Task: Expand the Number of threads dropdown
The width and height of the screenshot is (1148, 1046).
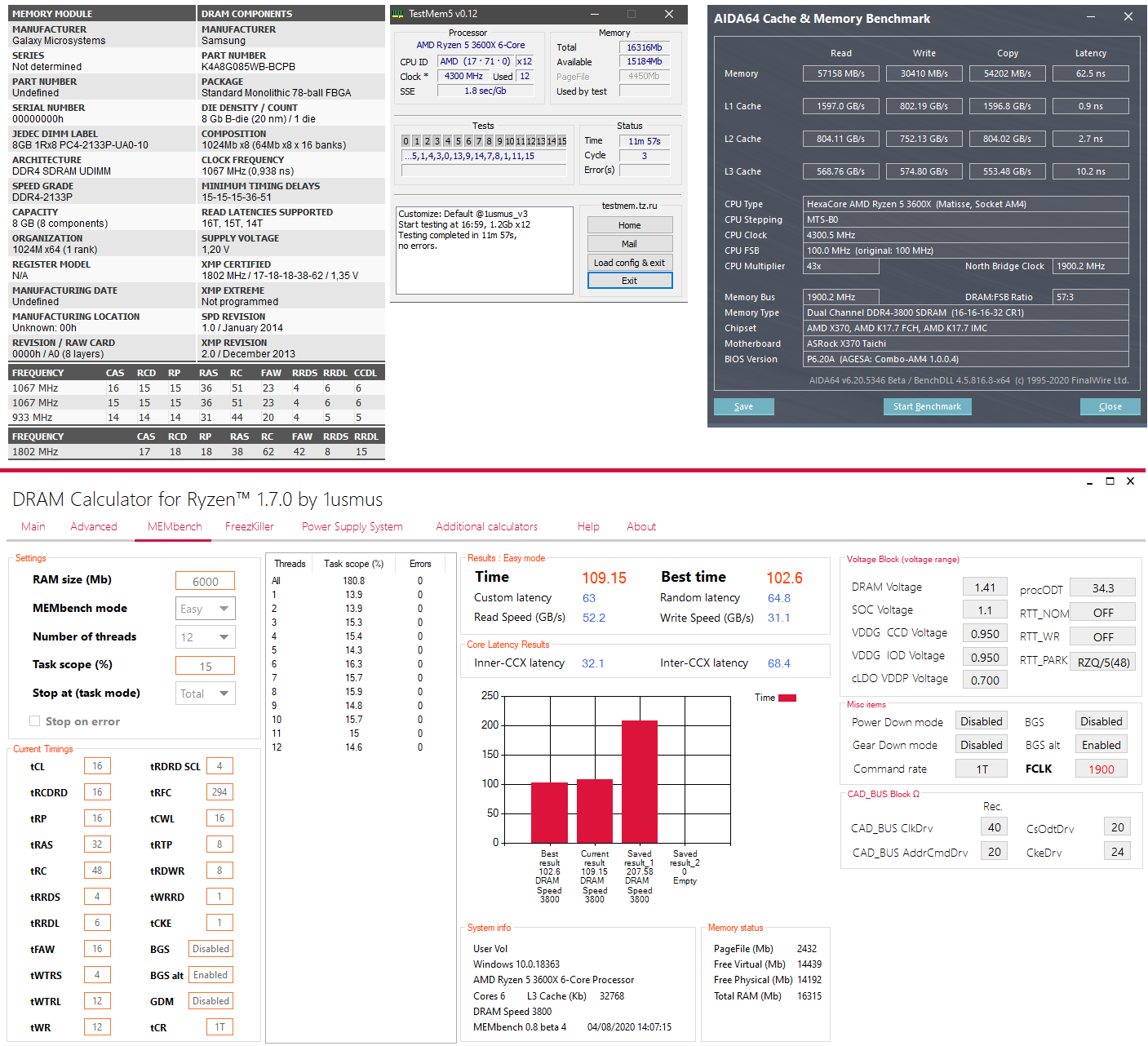Action: click(206, 637)
